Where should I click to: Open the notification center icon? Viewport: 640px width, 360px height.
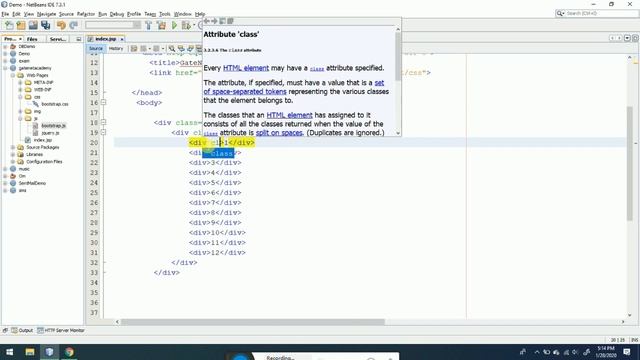(x=627, y=352)
